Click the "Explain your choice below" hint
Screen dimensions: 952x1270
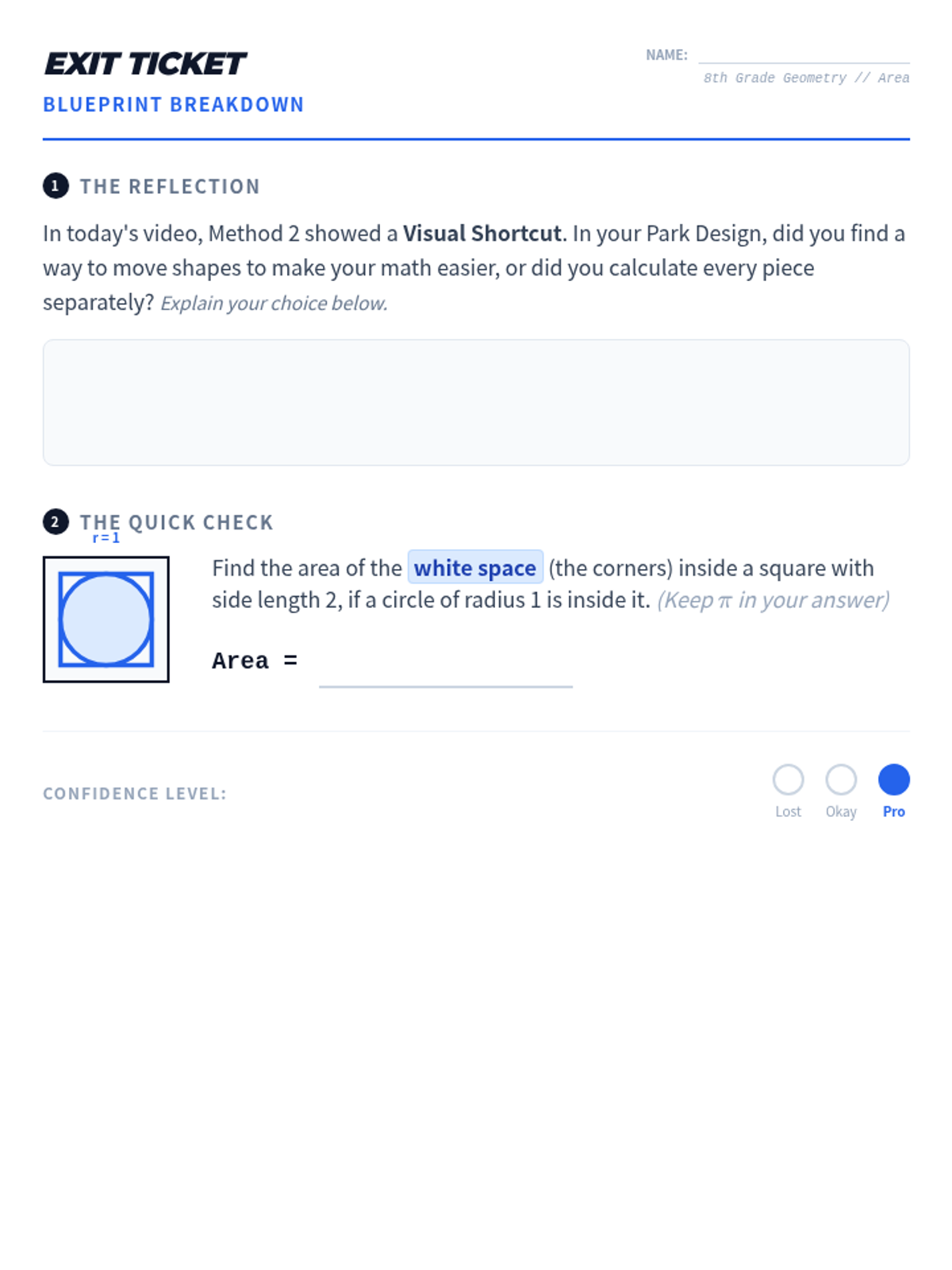point(274,303)
